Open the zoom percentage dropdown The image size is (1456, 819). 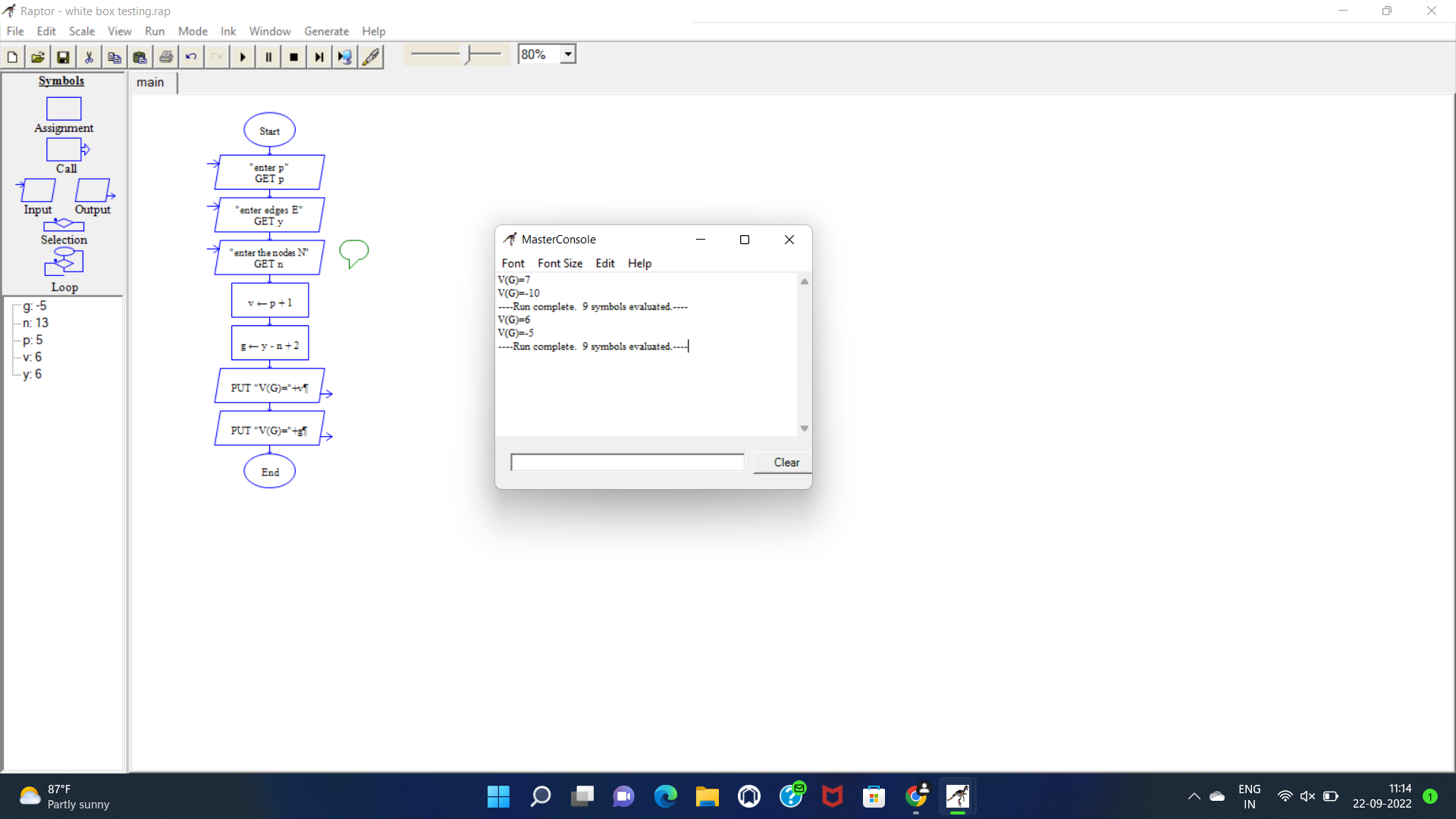[568, 53]
